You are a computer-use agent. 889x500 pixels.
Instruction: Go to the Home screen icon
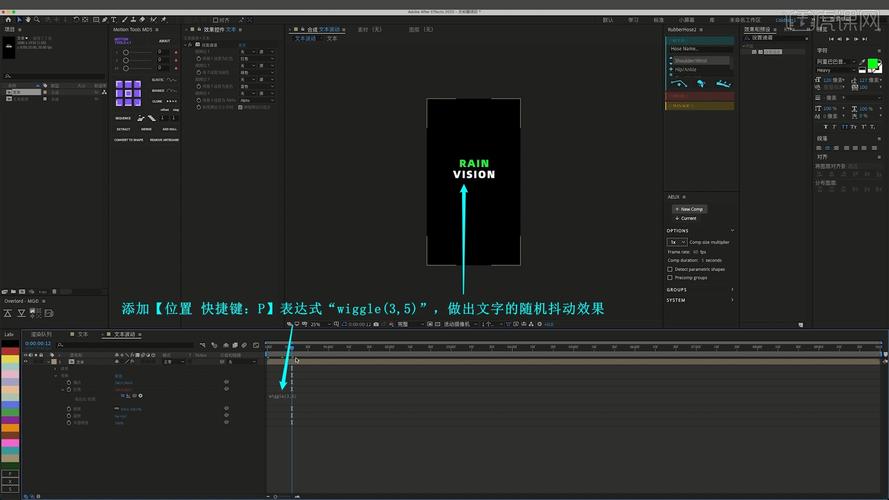pyautogui.click(x=9, y=20)
